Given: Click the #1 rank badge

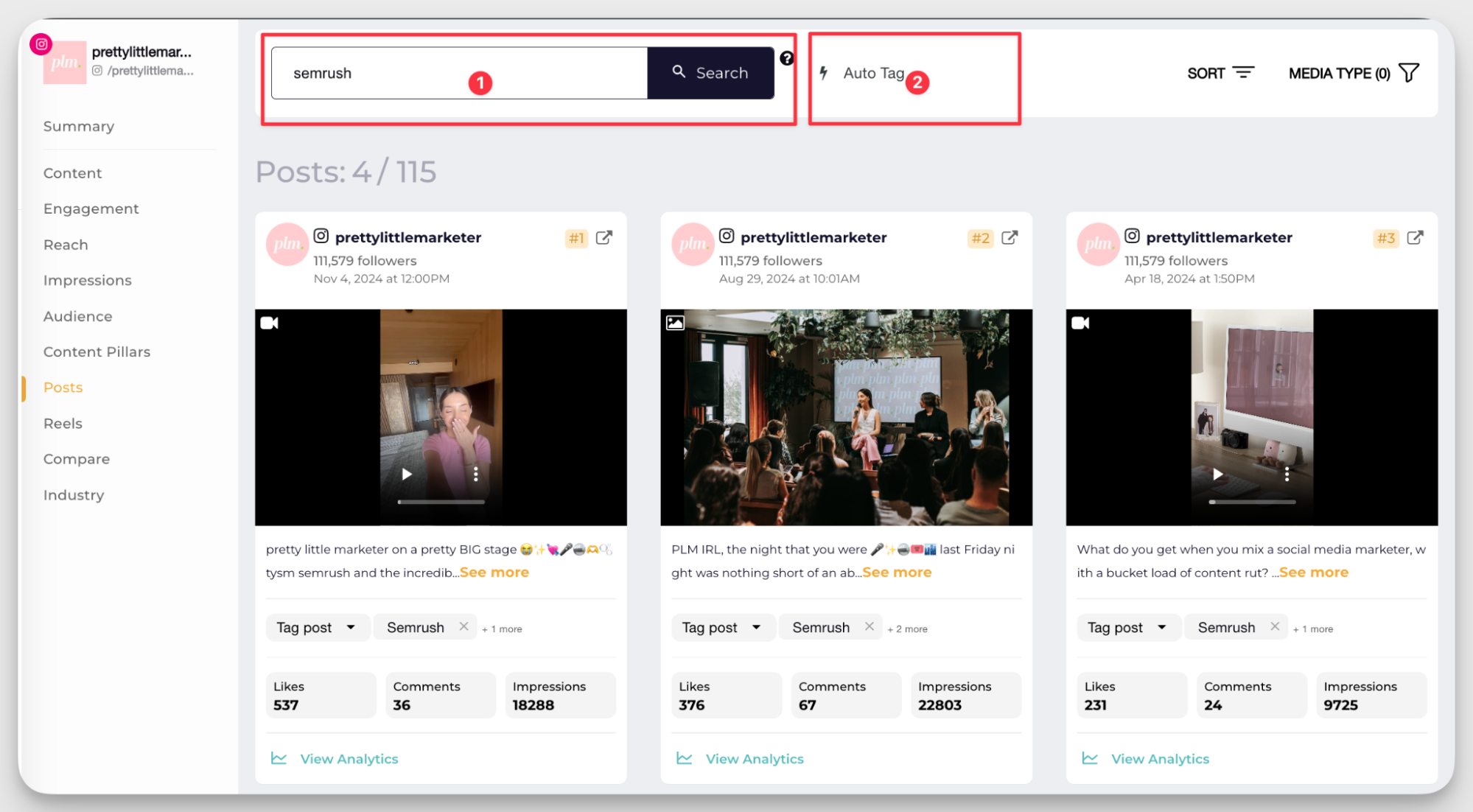Looking at the screenshot, I should click(576, 238).
